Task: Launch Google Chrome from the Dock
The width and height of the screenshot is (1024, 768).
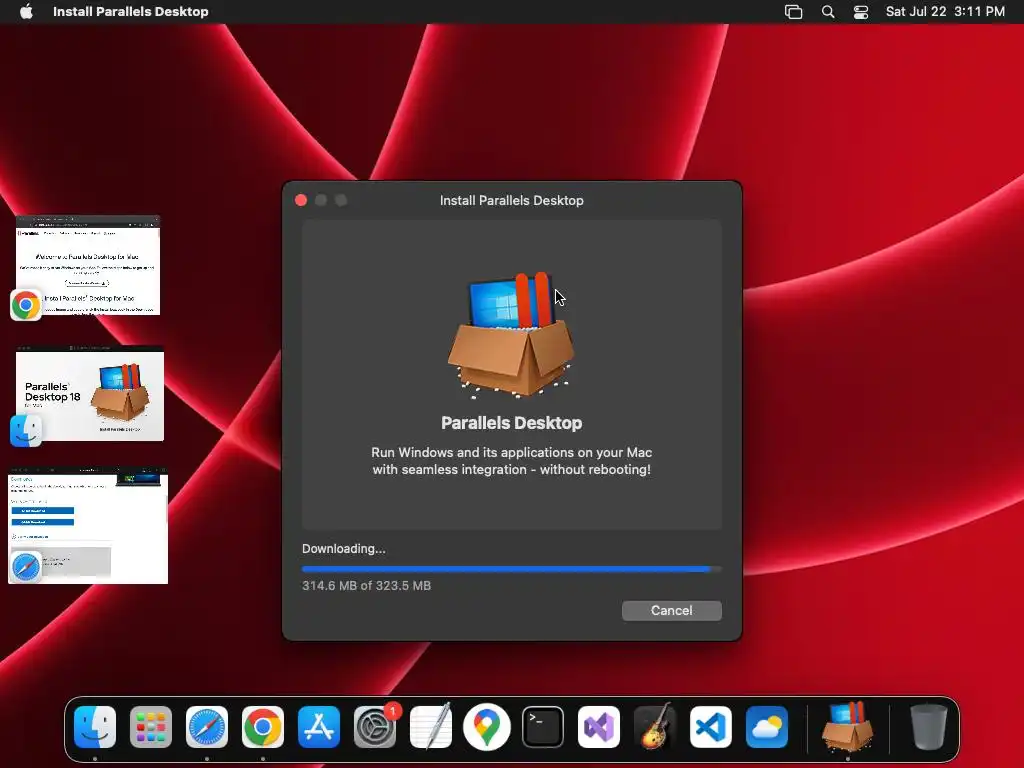Action: (x=263, y=727)
